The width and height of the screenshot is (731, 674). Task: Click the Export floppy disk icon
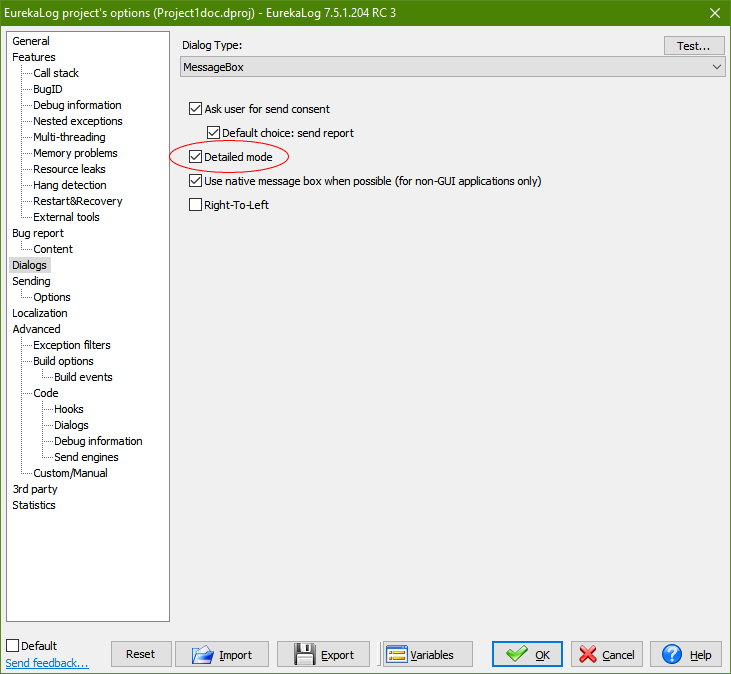[x=305, y=655]
